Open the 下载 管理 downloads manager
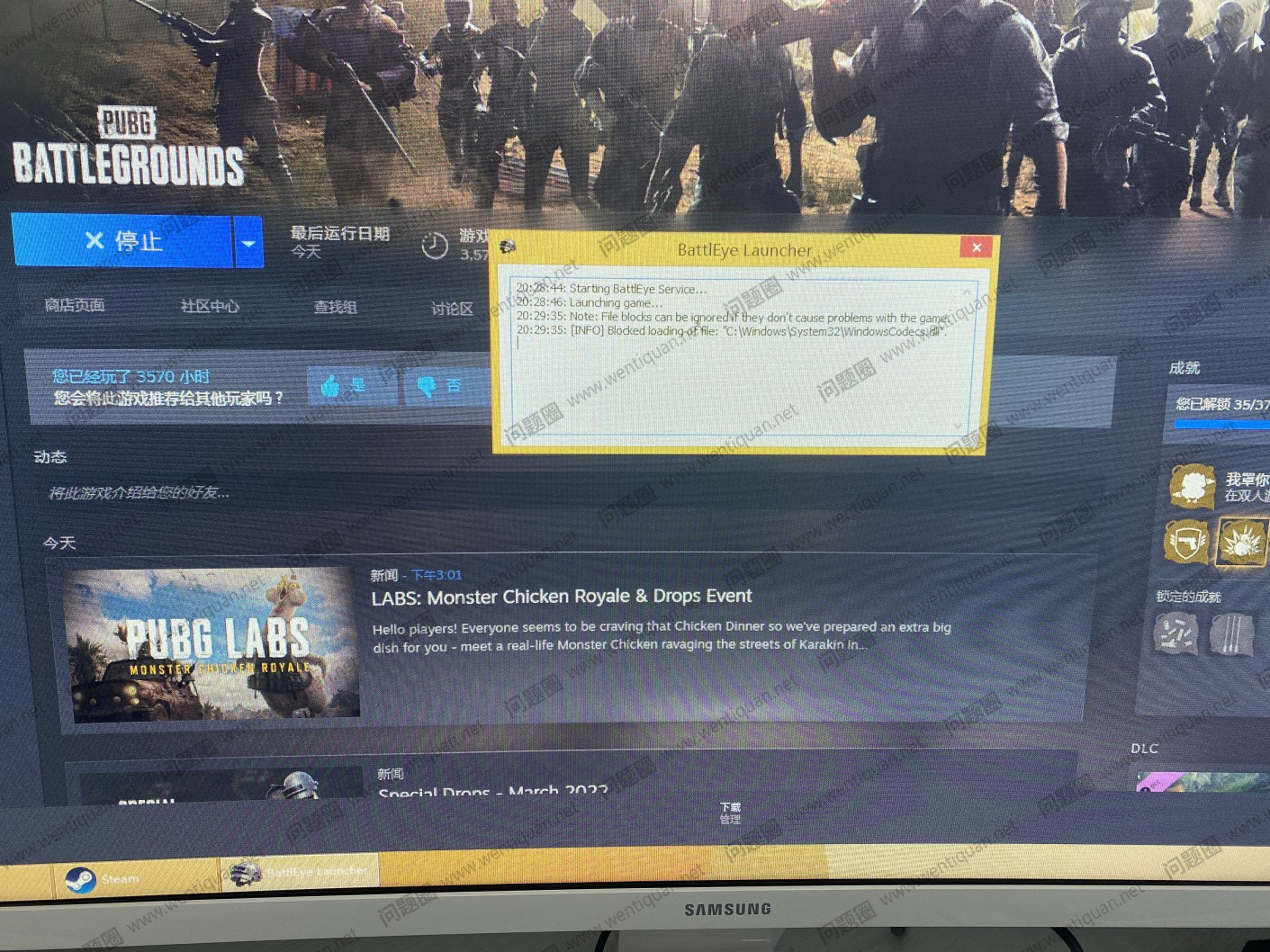 click(730, 813)
